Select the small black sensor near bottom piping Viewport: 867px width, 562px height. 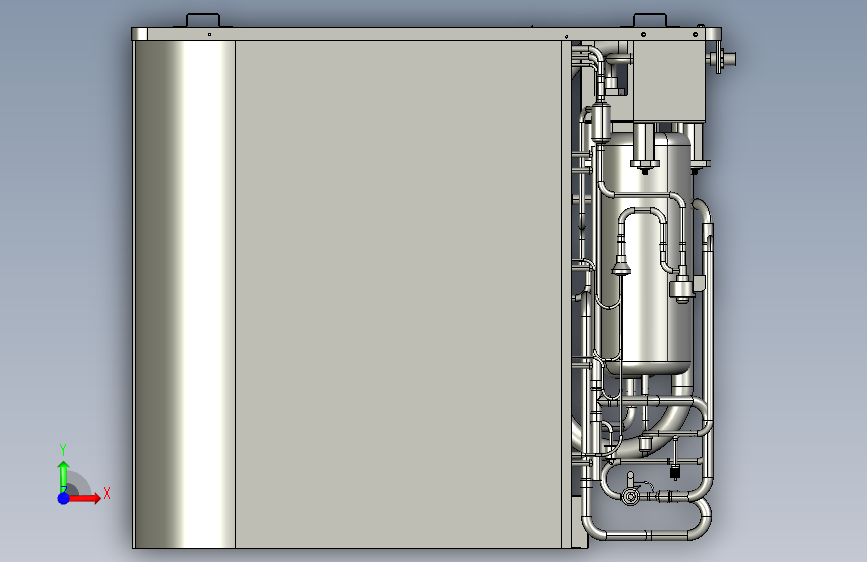tap(675, 473)
